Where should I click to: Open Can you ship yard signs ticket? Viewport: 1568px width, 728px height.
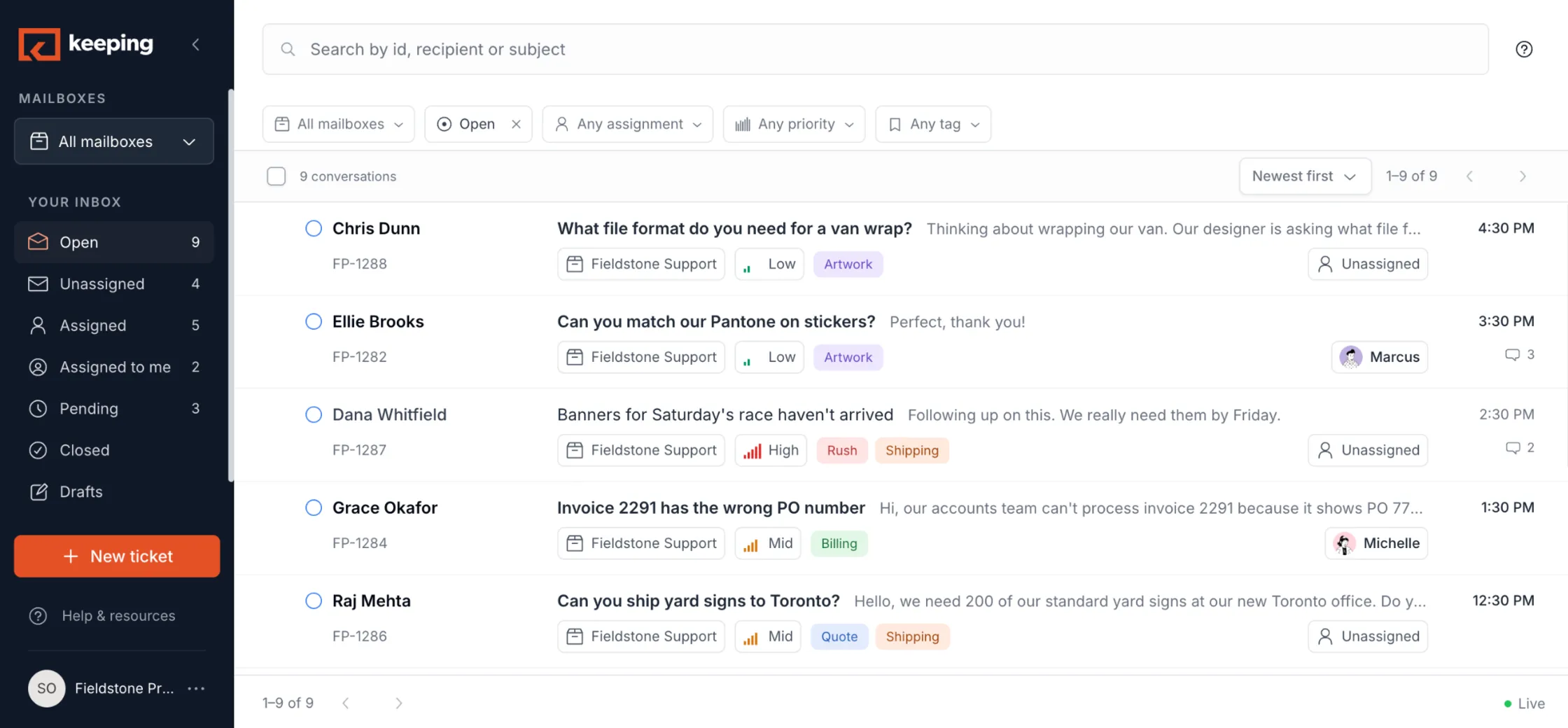point(698,601)
